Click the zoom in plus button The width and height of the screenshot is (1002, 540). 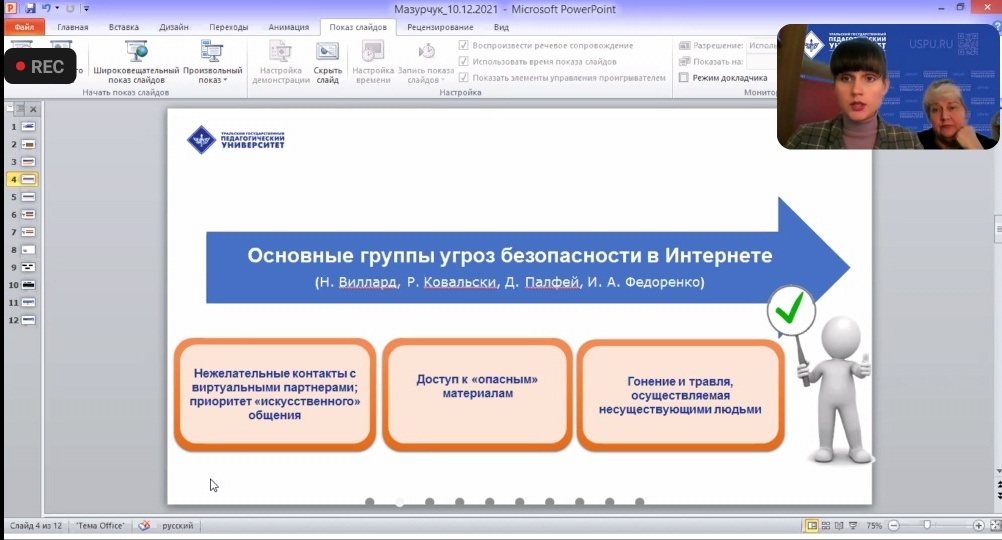[978, 526]
